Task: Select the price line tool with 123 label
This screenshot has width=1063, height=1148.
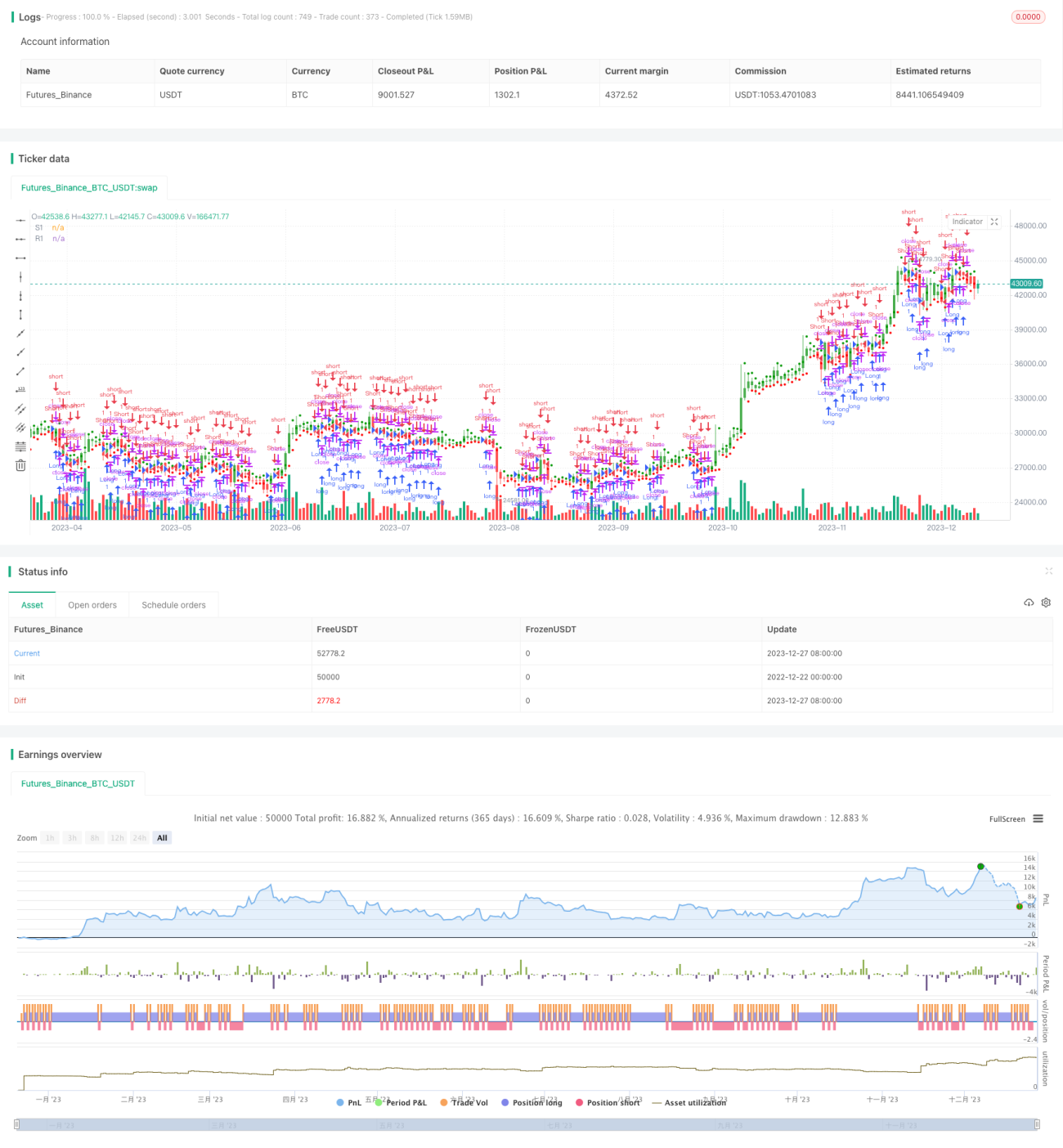Action: 20,390
